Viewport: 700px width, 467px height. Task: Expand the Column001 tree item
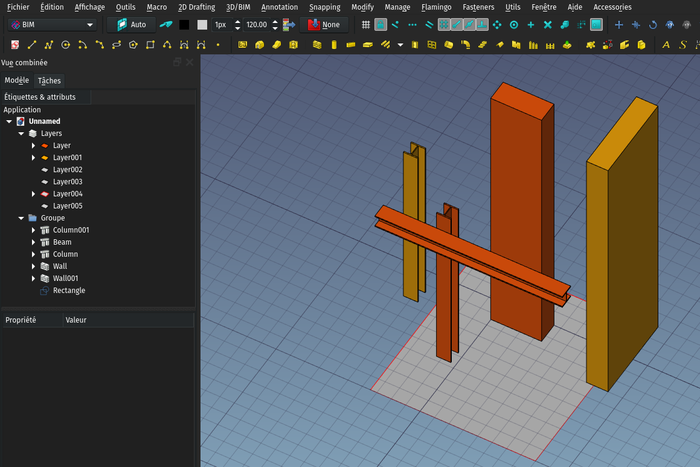tap(34, 230)
